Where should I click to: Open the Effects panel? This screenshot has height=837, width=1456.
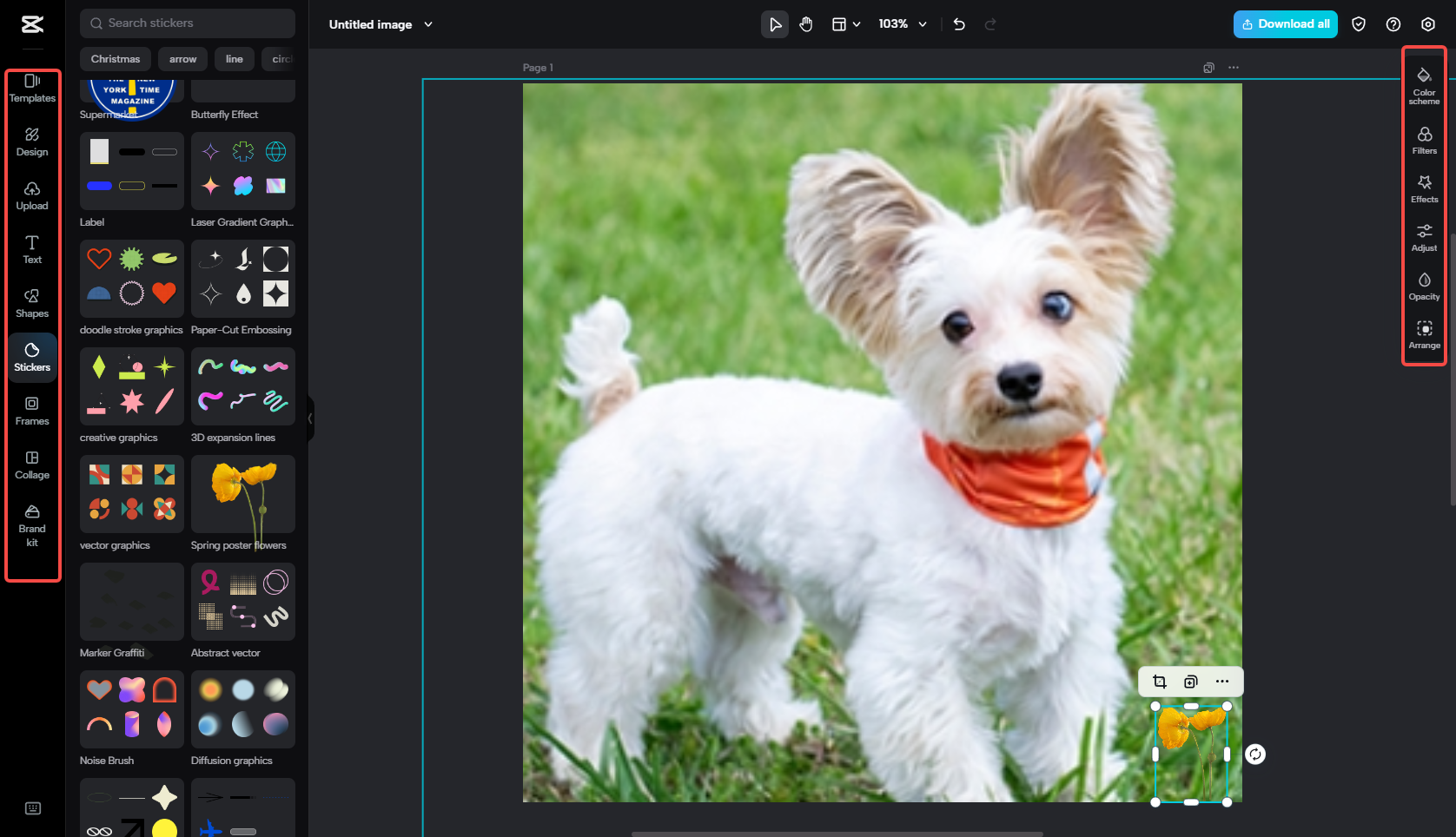pyautogui.click(x=1425, y=188)
